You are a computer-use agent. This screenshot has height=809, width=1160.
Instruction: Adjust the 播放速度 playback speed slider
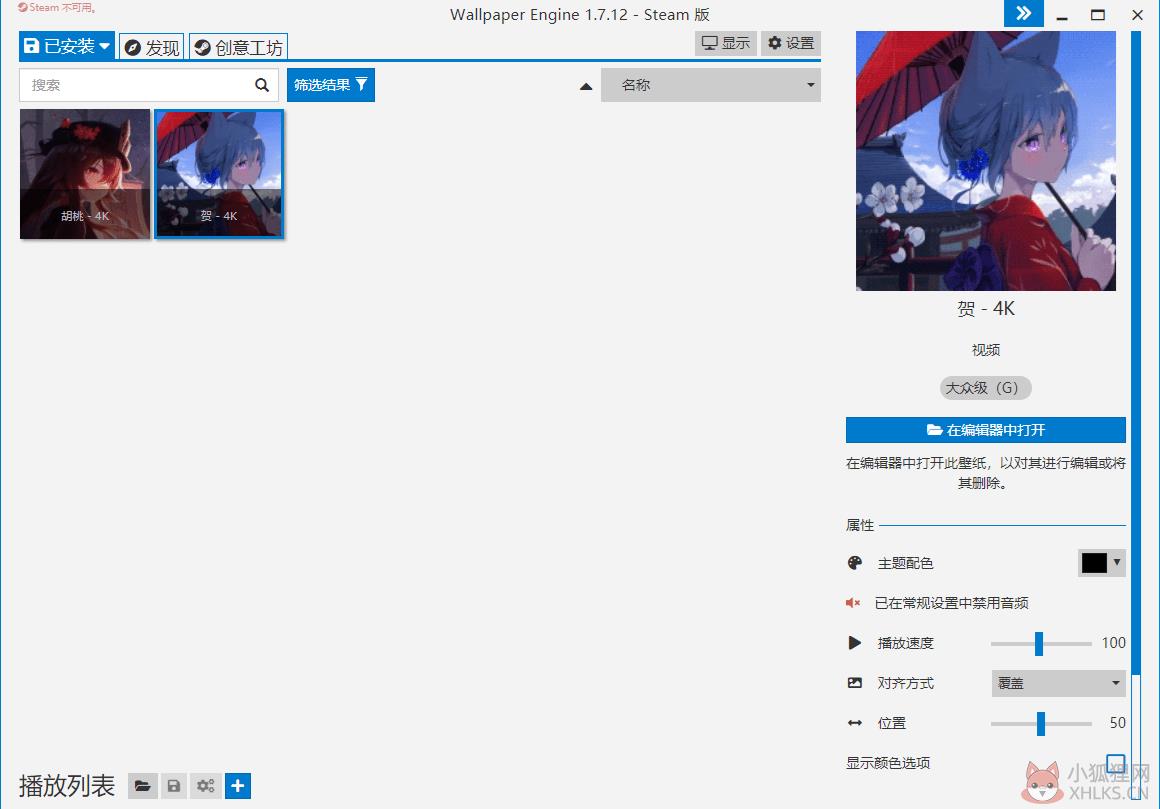click(x=1041, y=643)
